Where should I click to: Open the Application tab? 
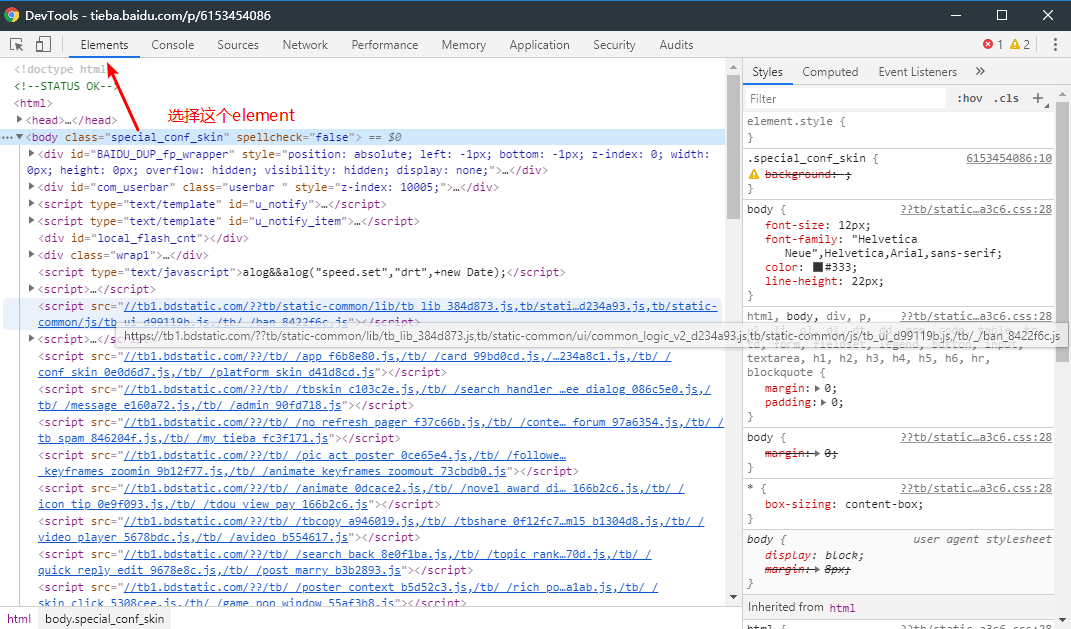click(540, 44)
